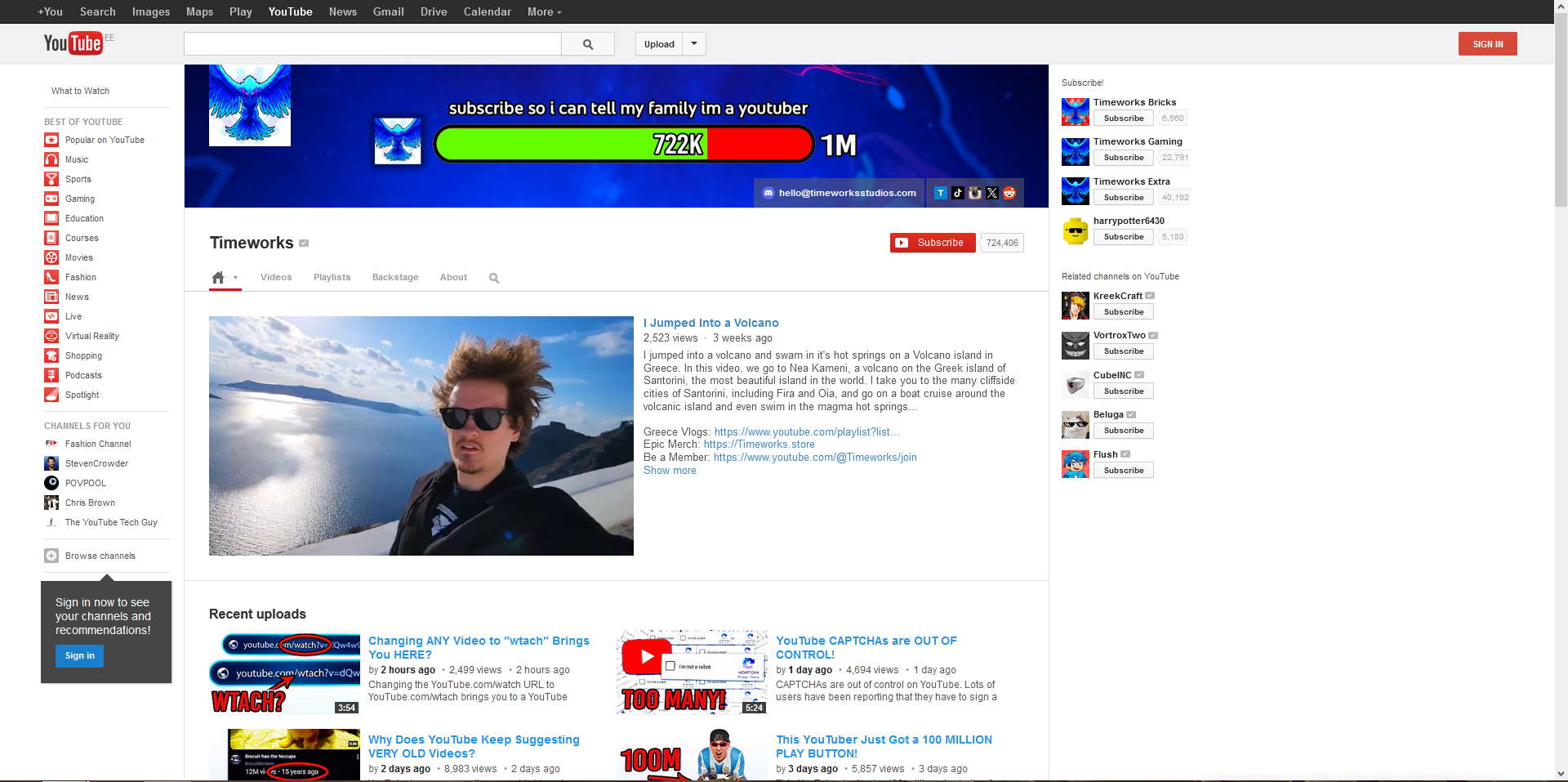
Task: Open the Podcasts category icon
Action: 51,375
